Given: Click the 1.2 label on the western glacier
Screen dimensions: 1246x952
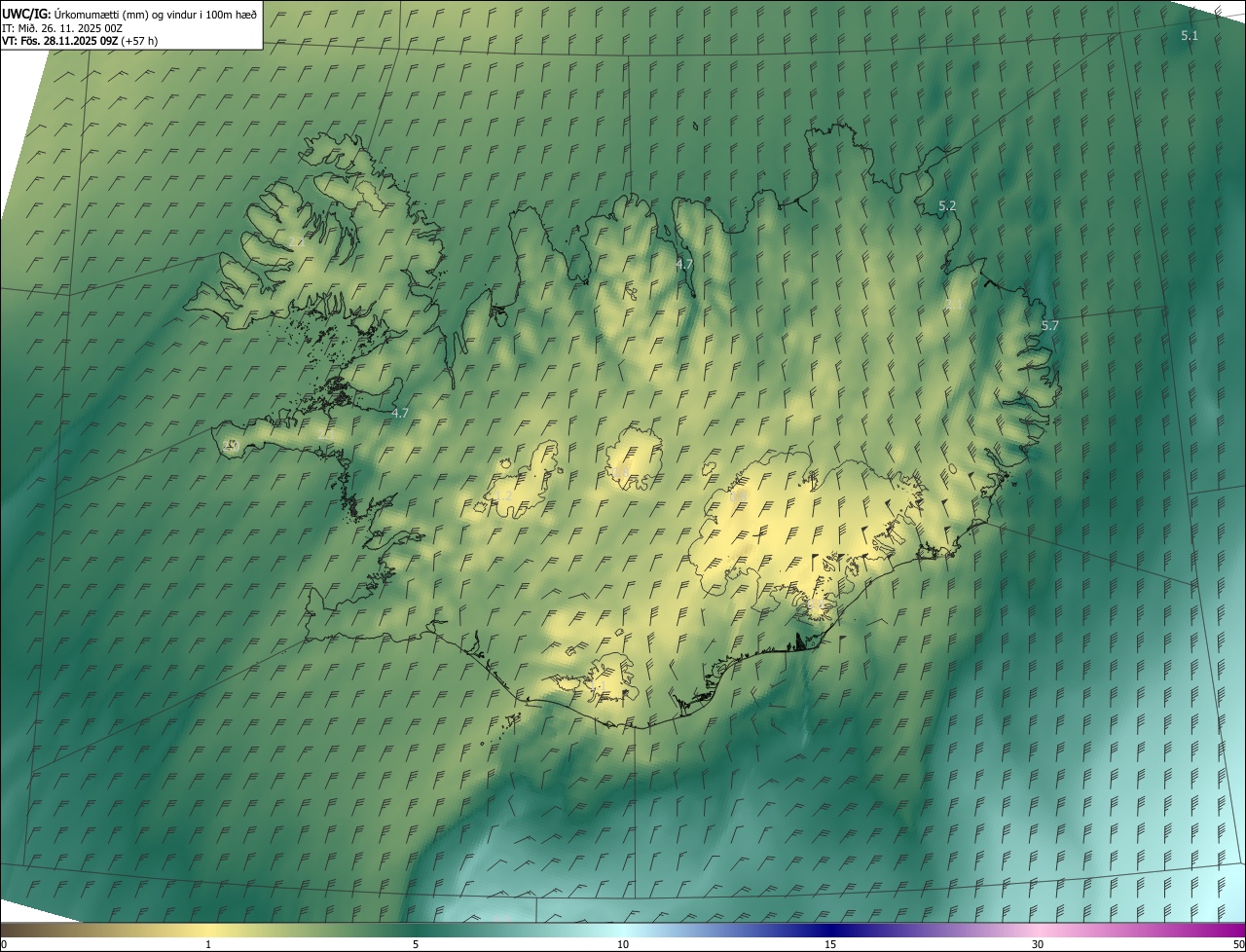Looking at the screenshot, I should [x=503, y=496].
